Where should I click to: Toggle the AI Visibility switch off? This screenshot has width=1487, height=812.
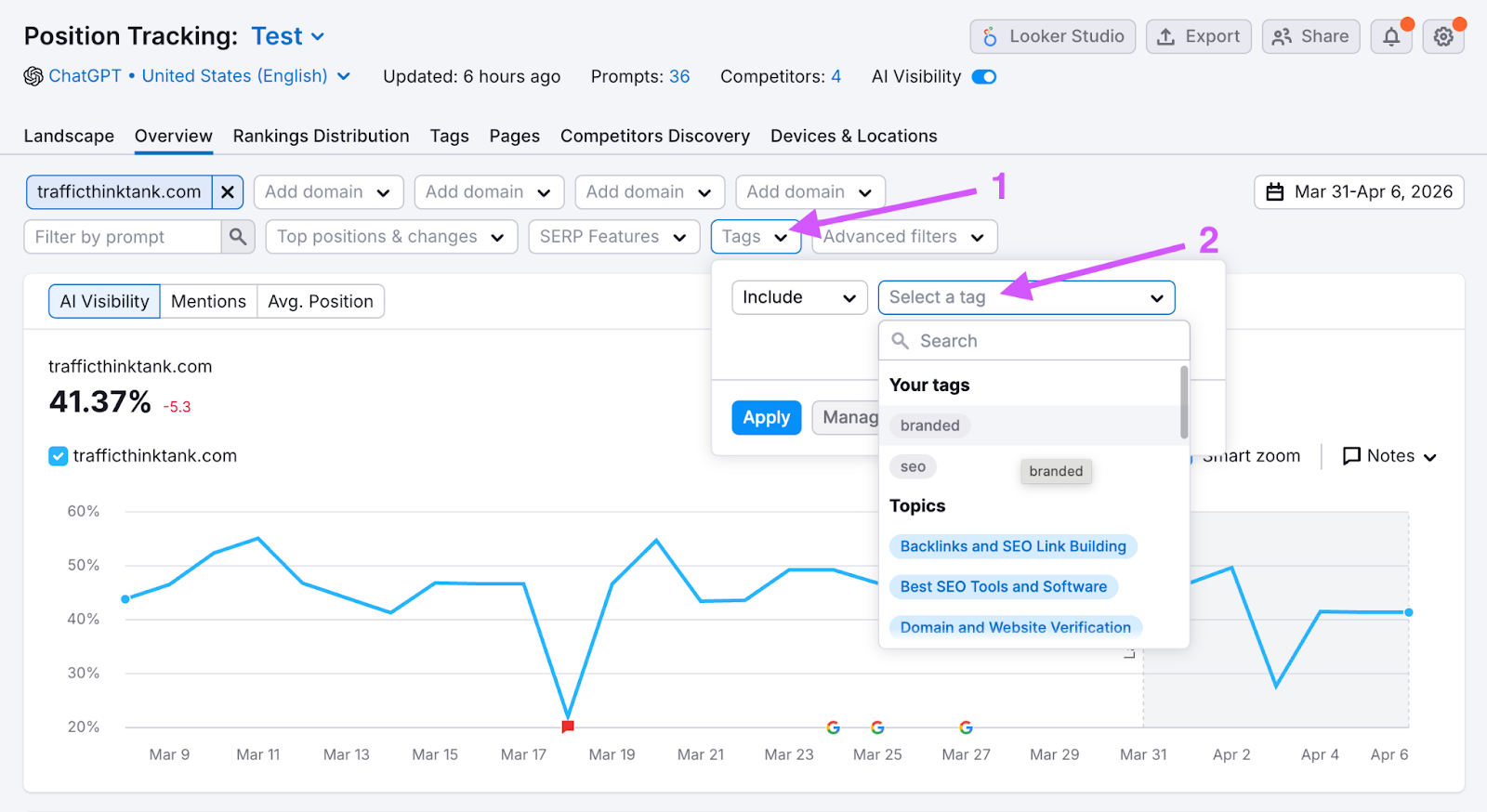pyautogui.click(x=983, y=77)
